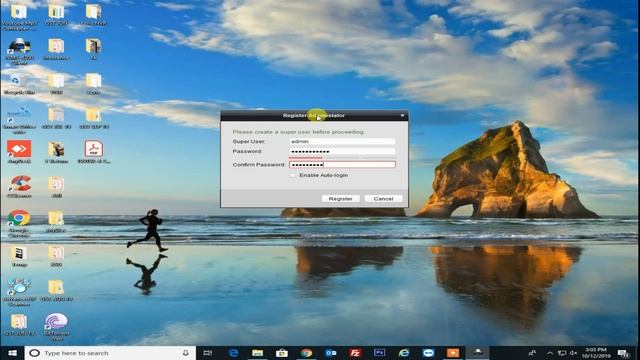Open the Windows Start menu
This screenshot has width=640, height=360.
(12, 353)
